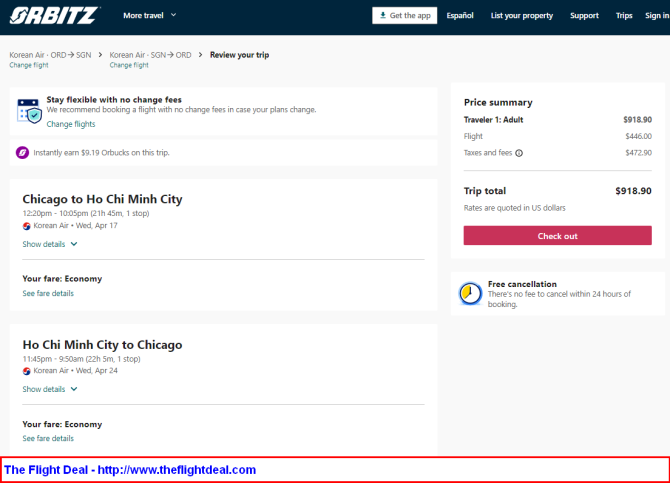This screenshot has height=483, width=670.
Task: Click the free cancellation clock icon
Action: click(469, 293)
